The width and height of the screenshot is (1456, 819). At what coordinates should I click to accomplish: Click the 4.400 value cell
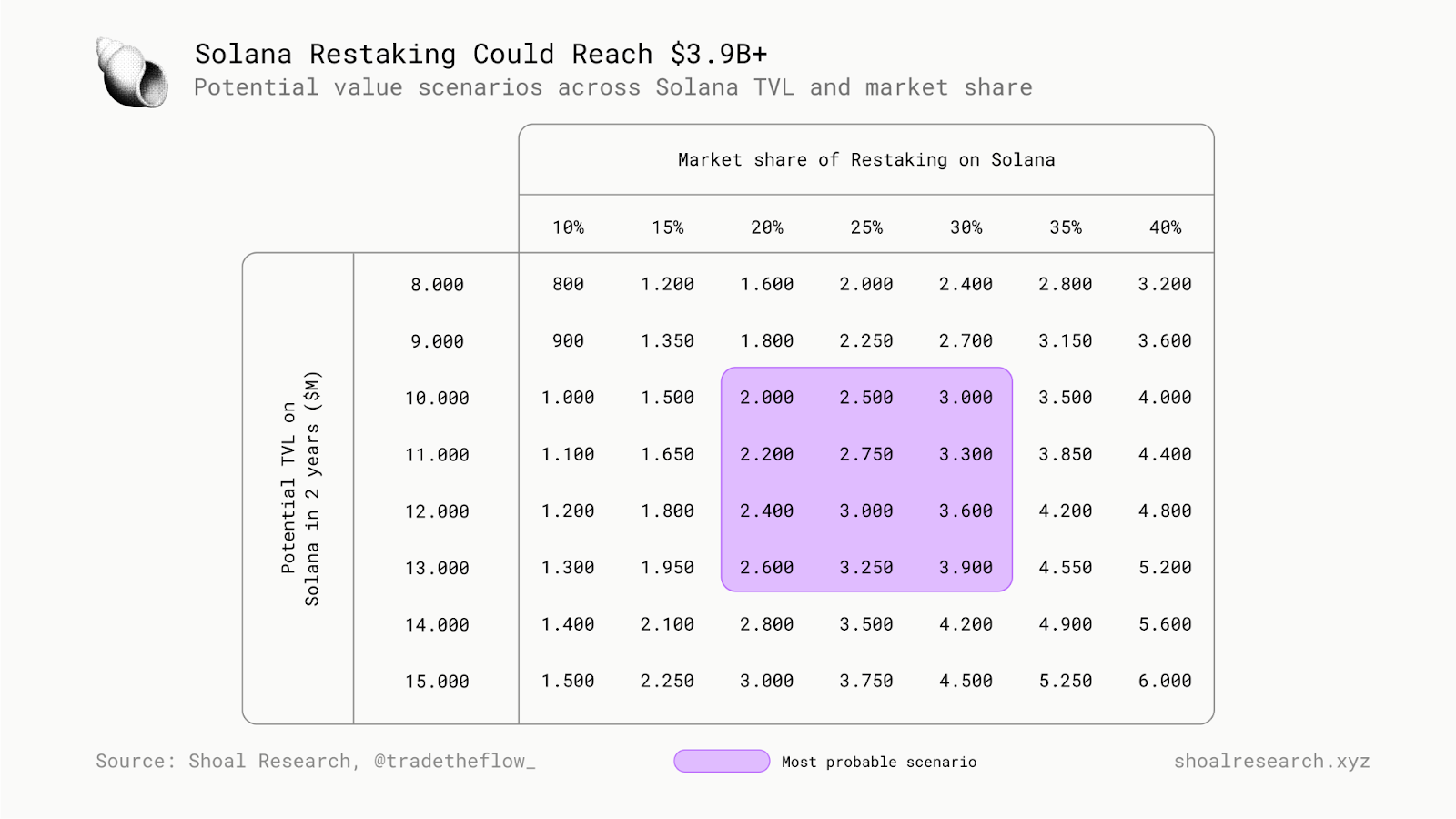pyautogui.click(x=1165, y=454)
